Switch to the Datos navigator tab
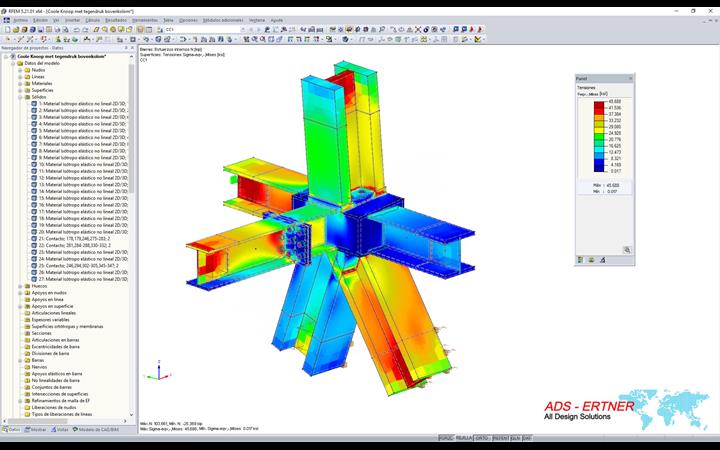Image resolution: width=720 pixels, height=450 pixels. [11, 430]
